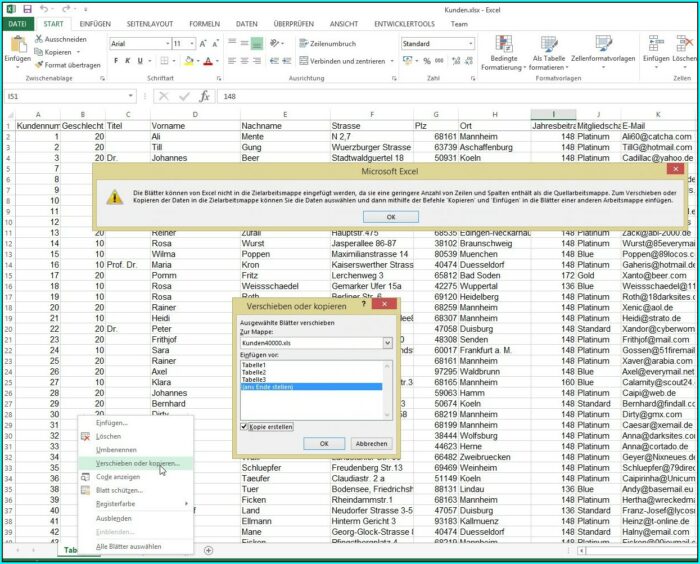
Task: Expand Registerfarbe submenu arrow
Action: pos(187,504)
